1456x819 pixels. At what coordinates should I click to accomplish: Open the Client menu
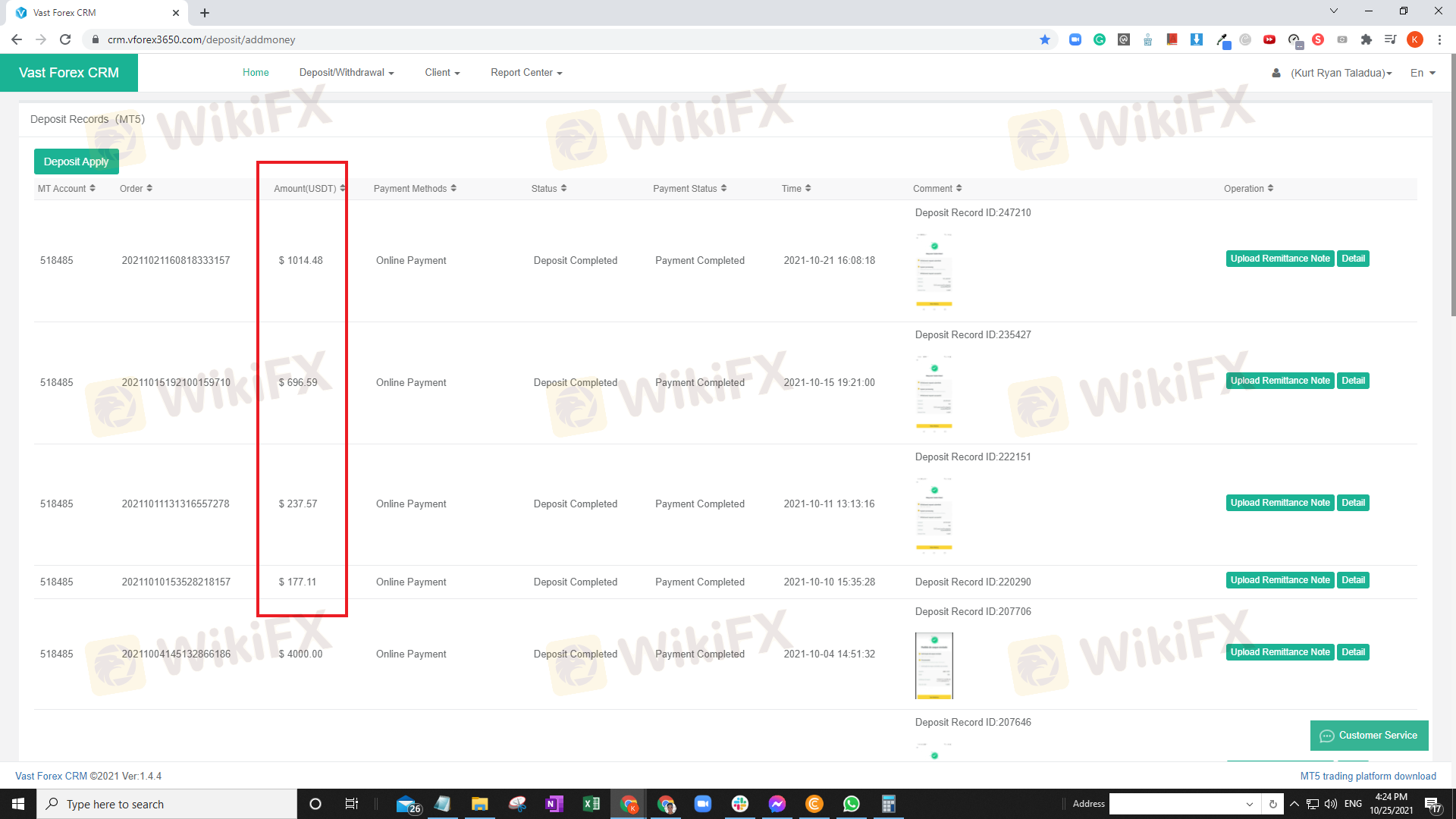(442, 73)
